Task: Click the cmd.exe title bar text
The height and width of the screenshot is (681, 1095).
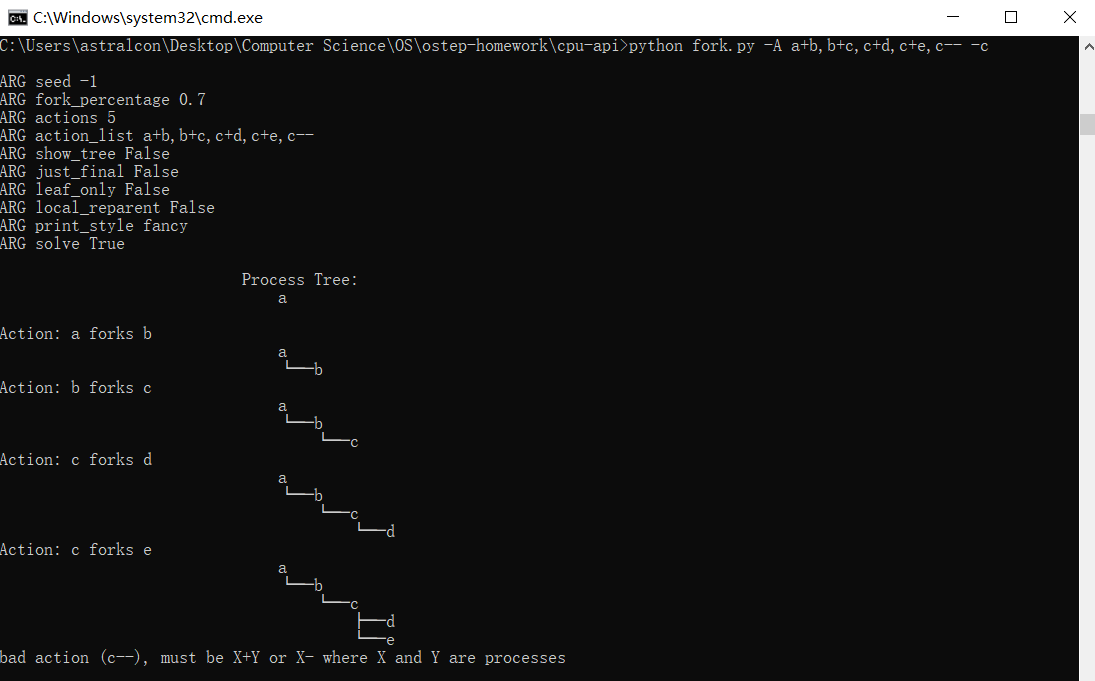Action: [x=148, y=17]
